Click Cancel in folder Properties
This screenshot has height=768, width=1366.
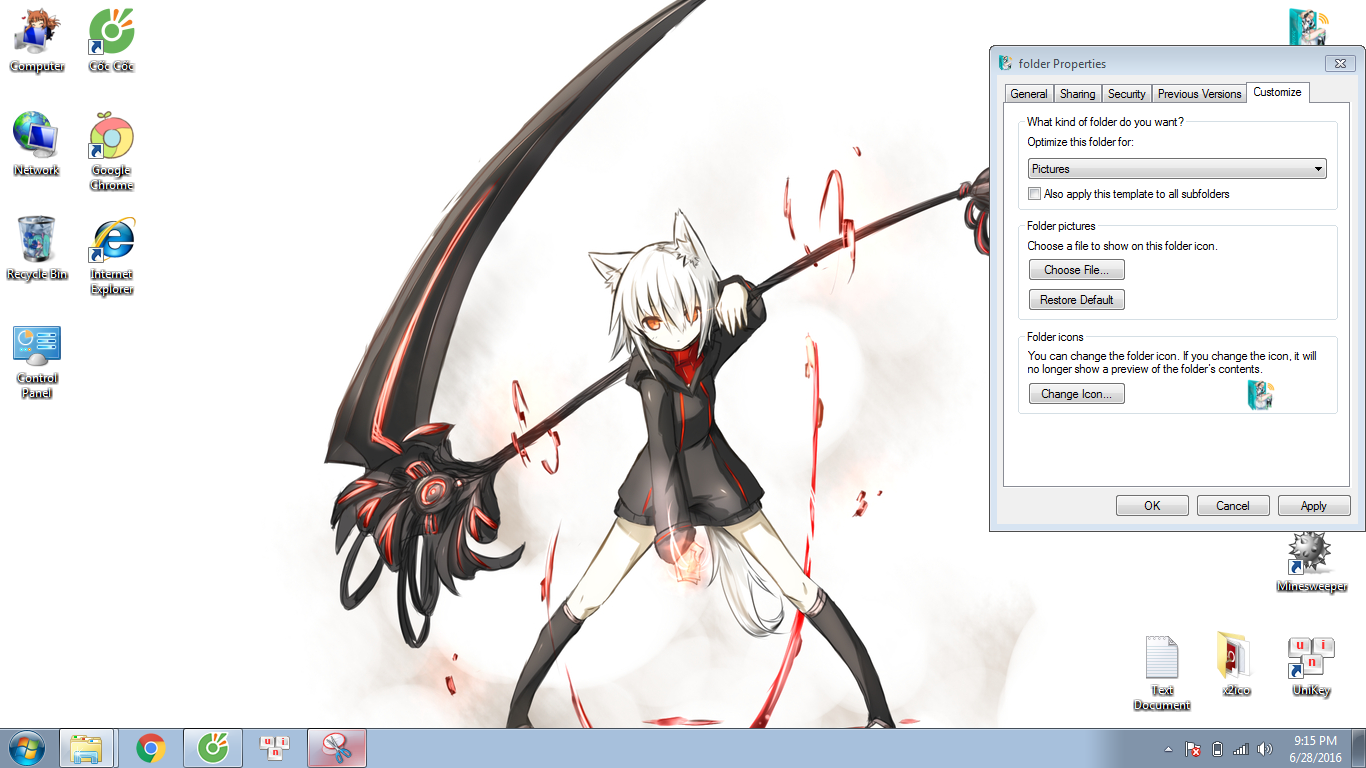[x=1233, y=506]
